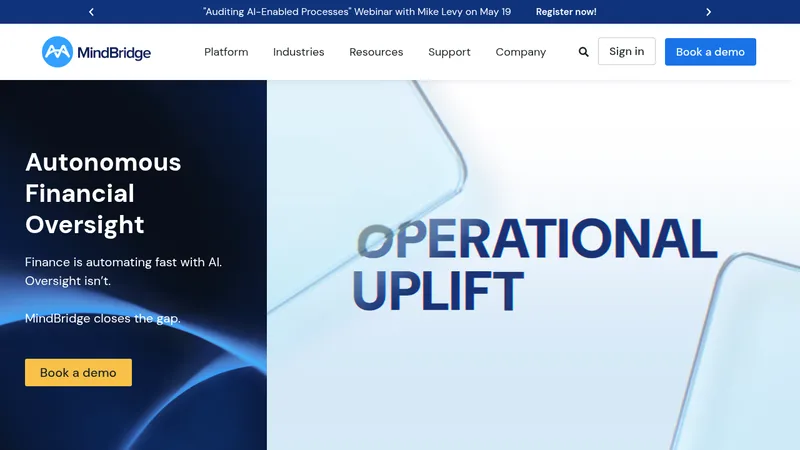
Task: Click the yellow Book a demo button
Action: point(78,372)
